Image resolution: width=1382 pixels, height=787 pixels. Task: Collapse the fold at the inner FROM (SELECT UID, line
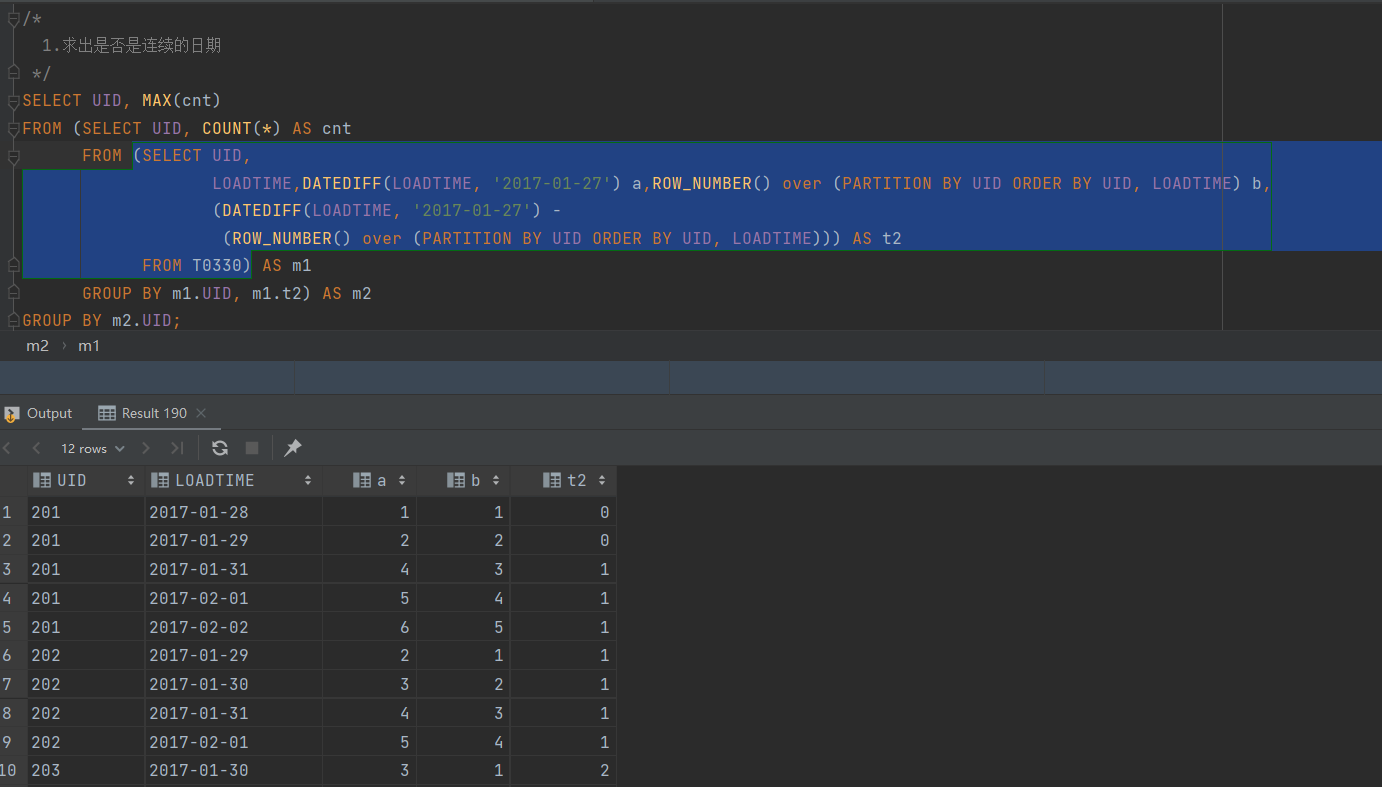(13, 156)
